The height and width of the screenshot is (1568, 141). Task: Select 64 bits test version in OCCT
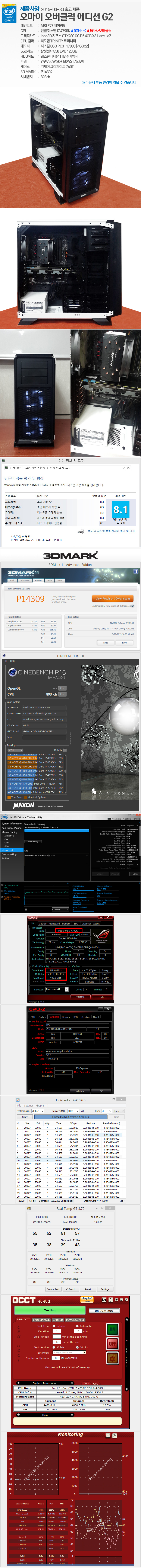coord(78,1347)
